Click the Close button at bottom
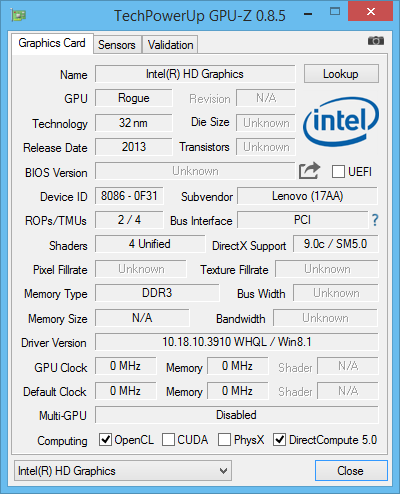The height and width of the screenshot is (494, 400). pyautogui.click(x=351, y=471)
